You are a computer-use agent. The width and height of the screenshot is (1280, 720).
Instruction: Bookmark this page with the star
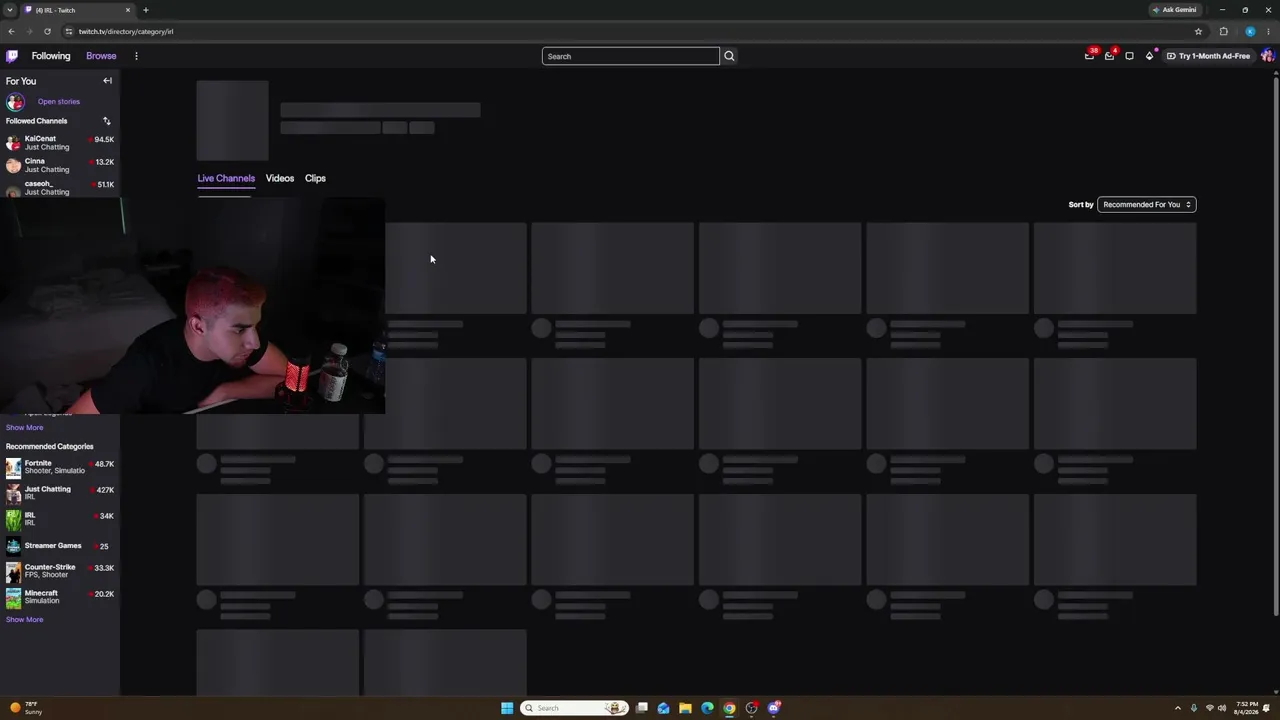(1198, 31)
